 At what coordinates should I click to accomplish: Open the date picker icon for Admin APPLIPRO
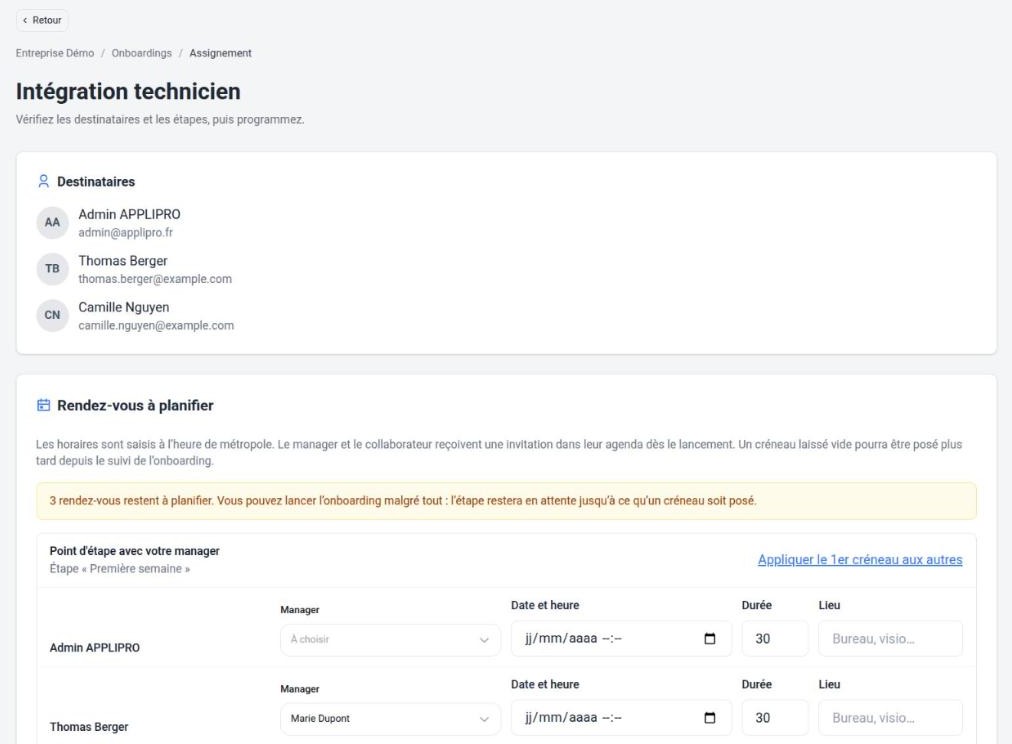point(709,639)
